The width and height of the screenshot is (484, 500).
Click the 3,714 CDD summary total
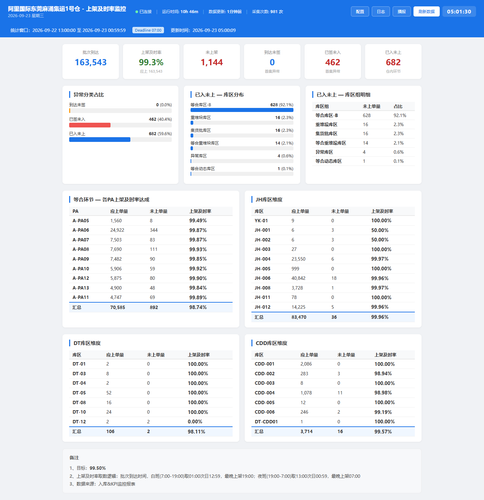(x=306, y=432)
